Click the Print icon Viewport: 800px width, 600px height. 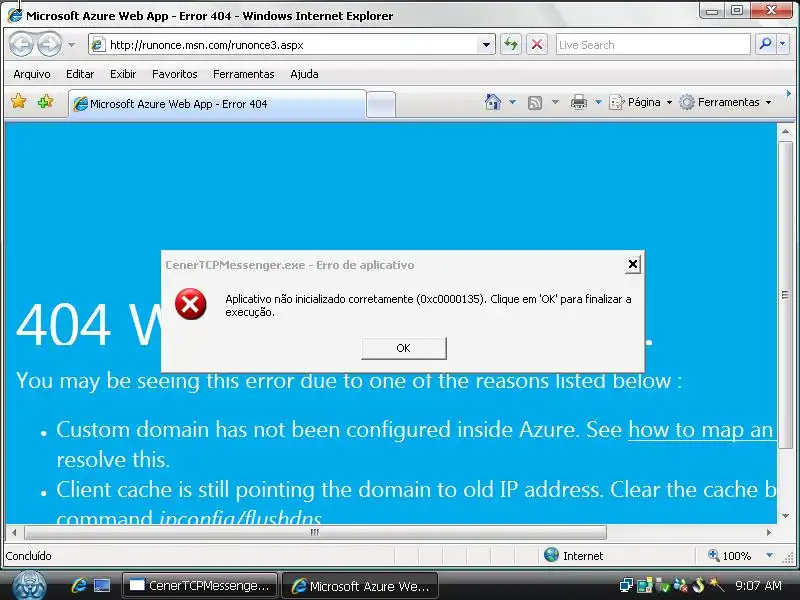(579, 102)
